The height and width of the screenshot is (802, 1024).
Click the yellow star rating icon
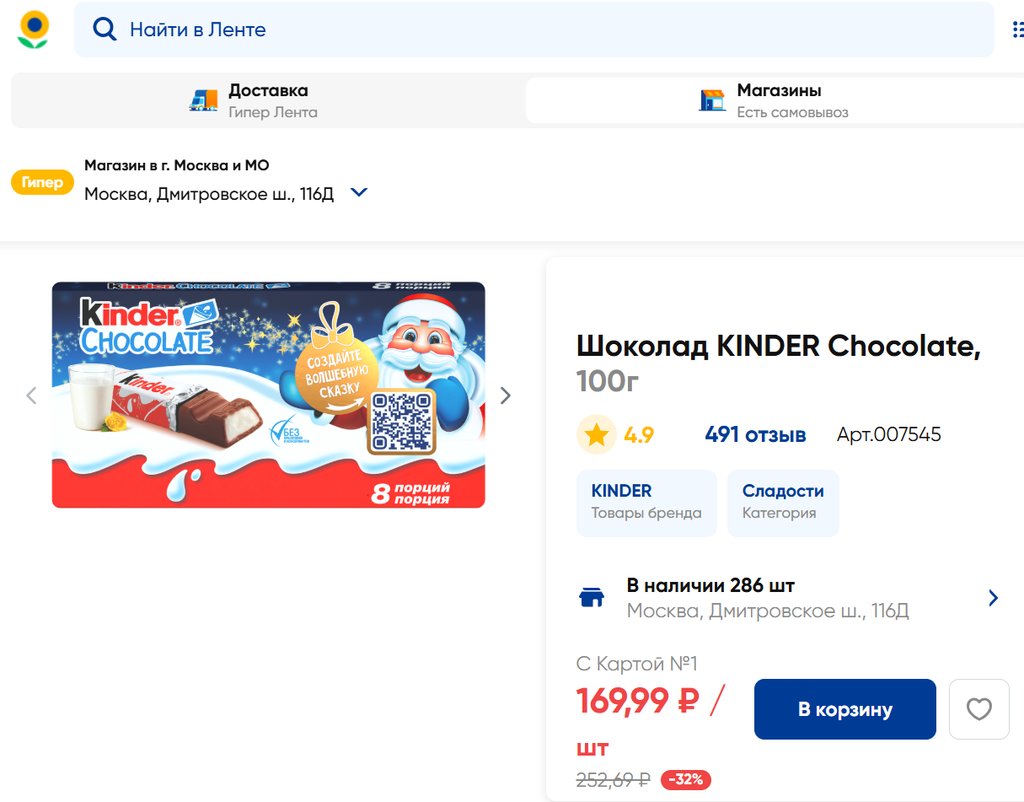click(596, 435)
